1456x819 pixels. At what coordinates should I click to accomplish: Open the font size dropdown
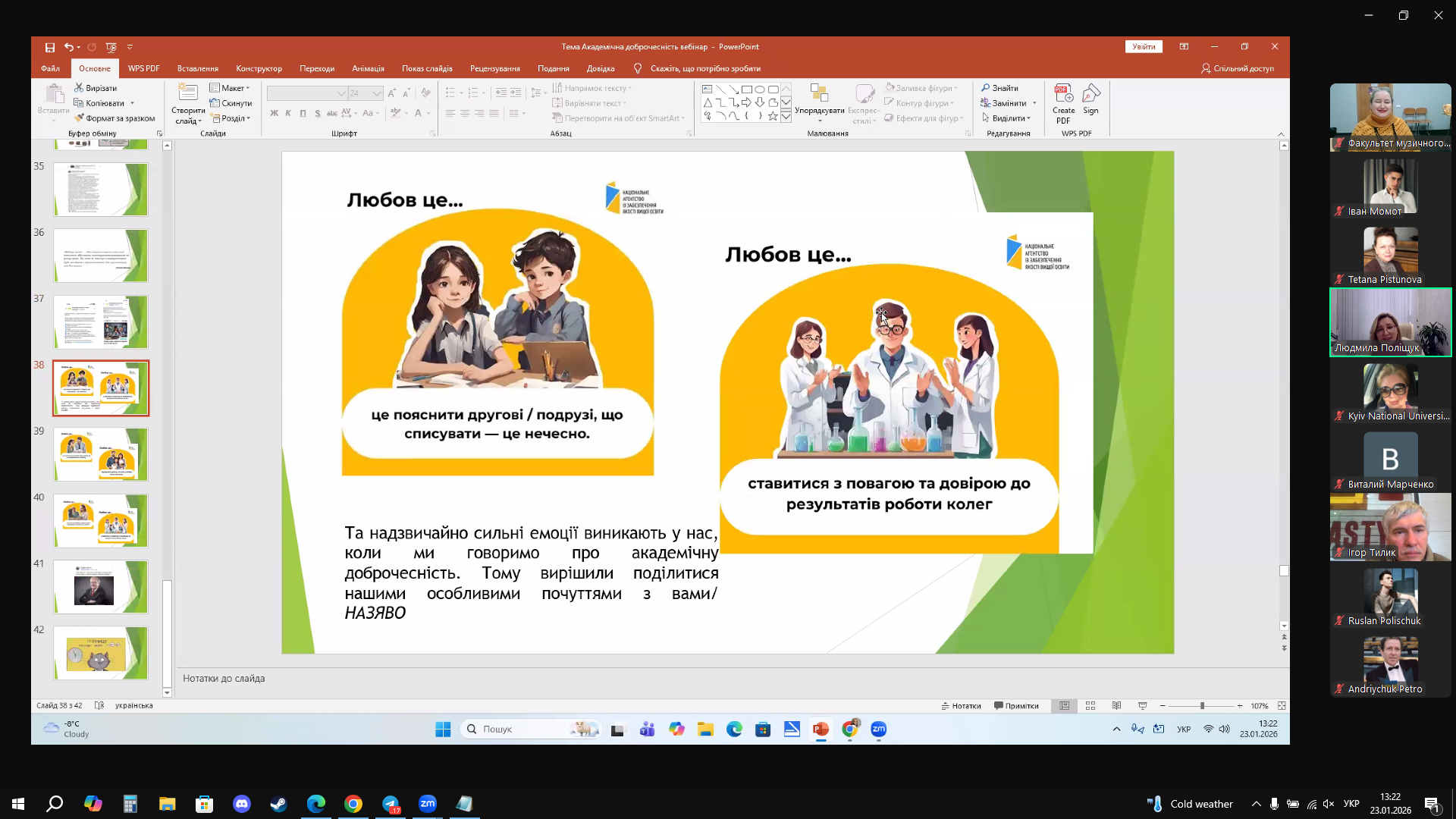(x=376, y=93)
